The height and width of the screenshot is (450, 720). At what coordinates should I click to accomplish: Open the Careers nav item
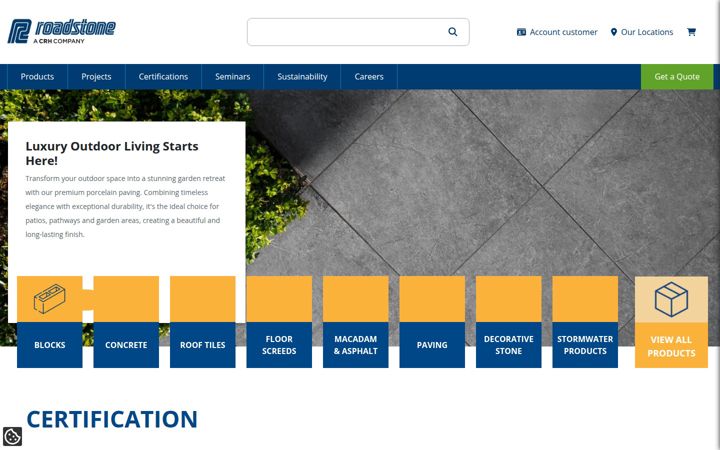(369, 77)
